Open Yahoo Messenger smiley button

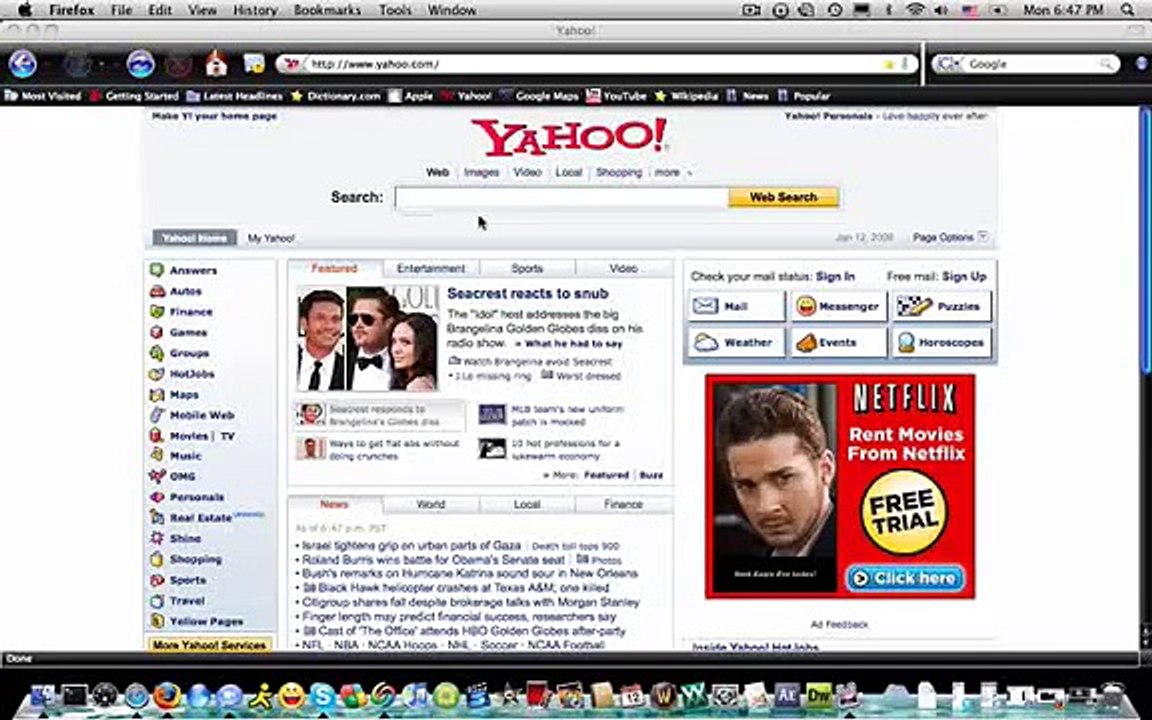pos(838,306)
